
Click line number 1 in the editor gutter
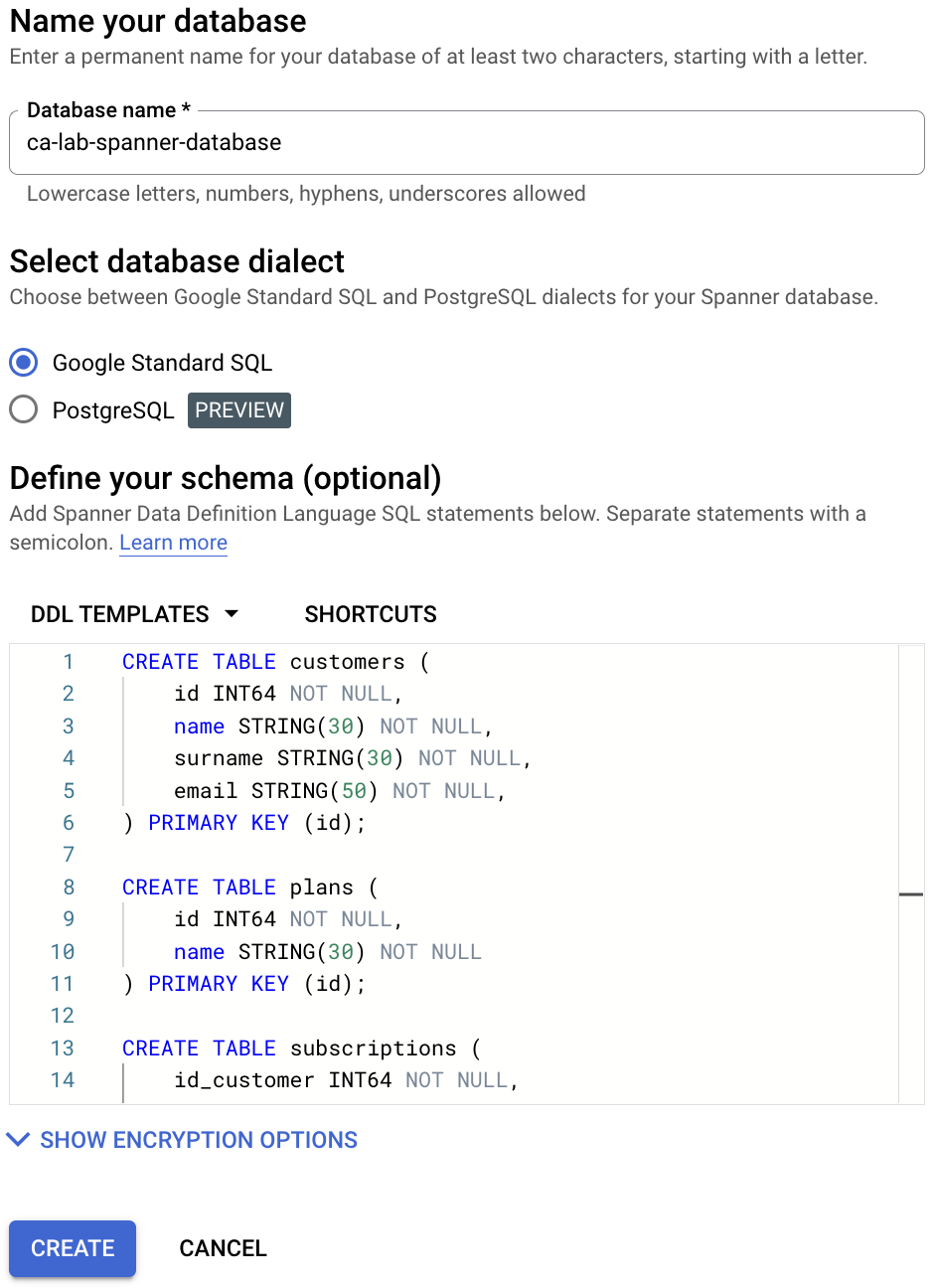tap(68, 662)
